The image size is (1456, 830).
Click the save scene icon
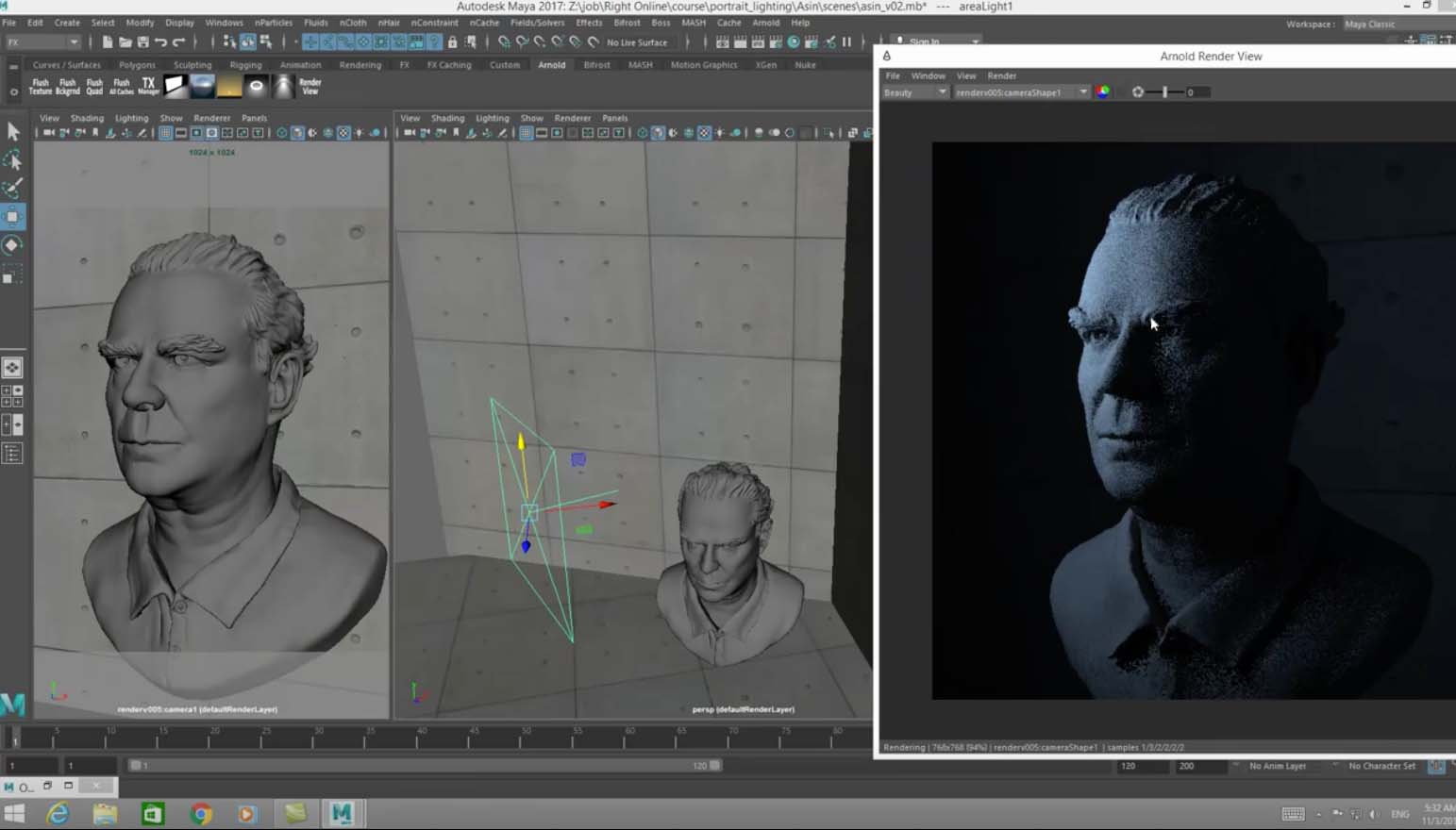click(x=143, y=42)
